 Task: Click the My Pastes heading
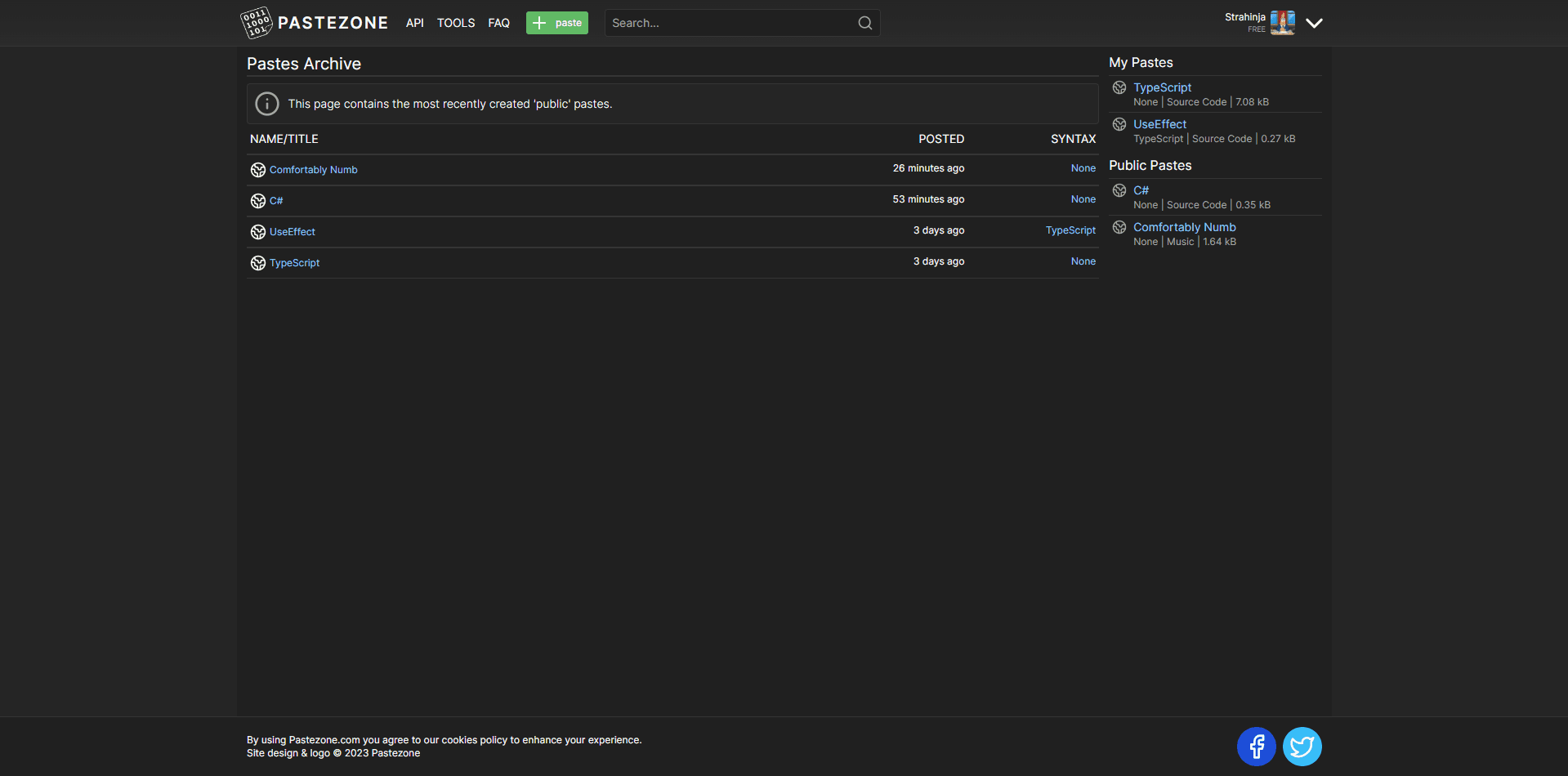coord(1141,63)
